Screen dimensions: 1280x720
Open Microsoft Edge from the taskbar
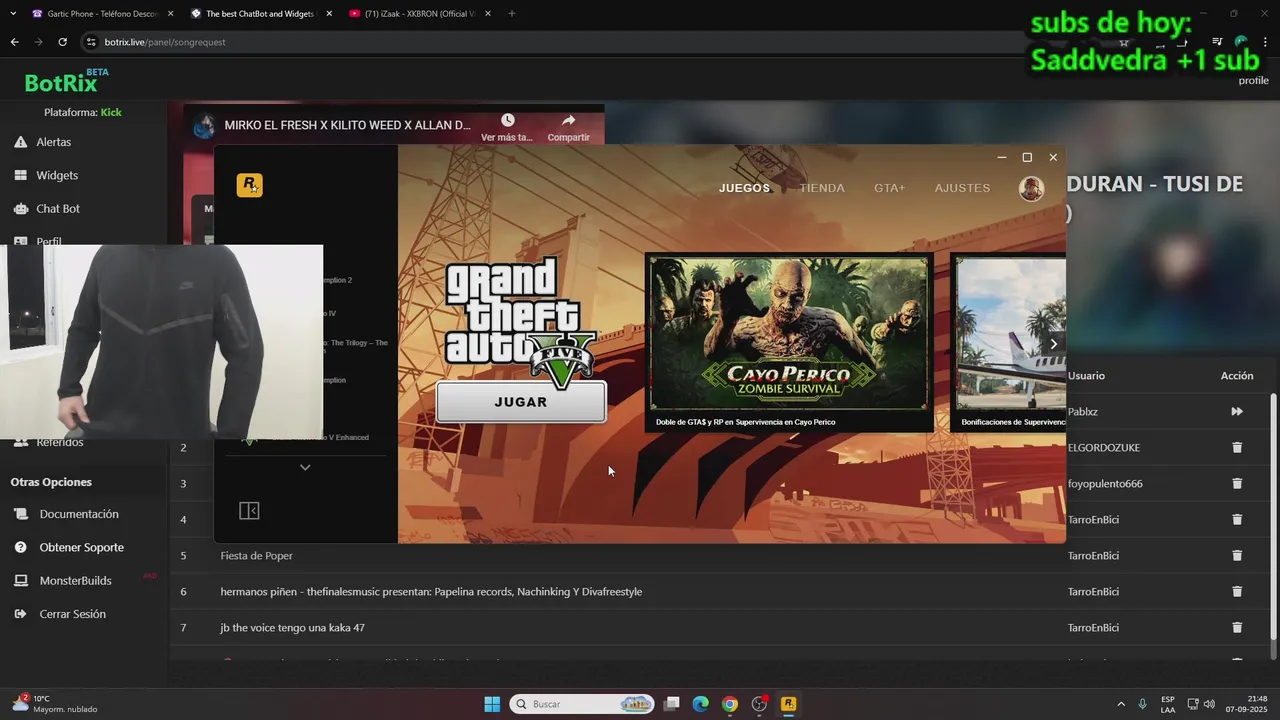(701, 704)
